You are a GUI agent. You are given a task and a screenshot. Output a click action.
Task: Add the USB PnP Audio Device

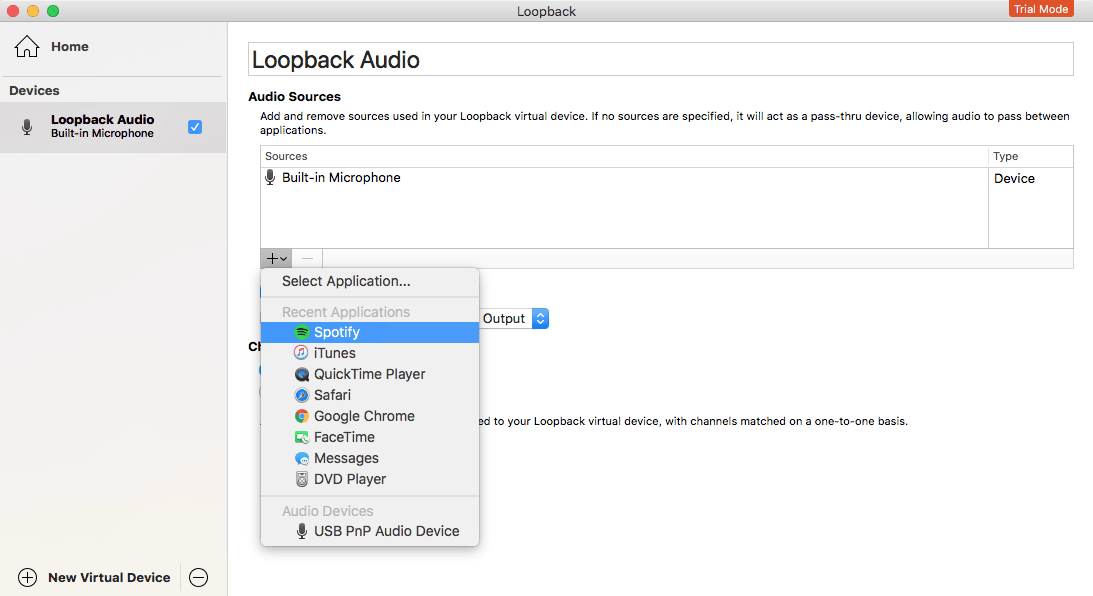pyautogui.click(x=369, y=531)
